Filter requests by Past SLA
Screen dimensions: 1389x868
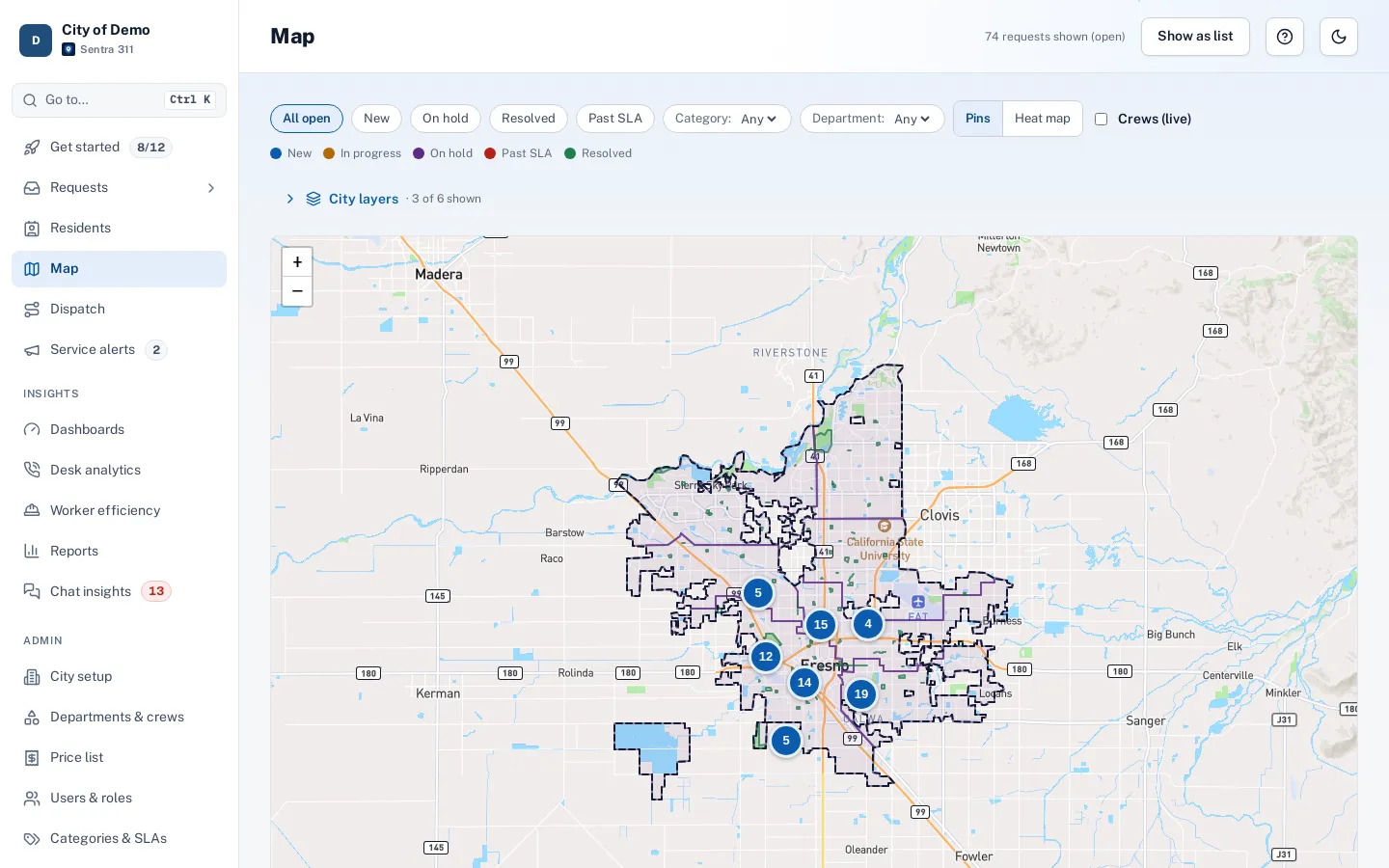coord(615,119)
